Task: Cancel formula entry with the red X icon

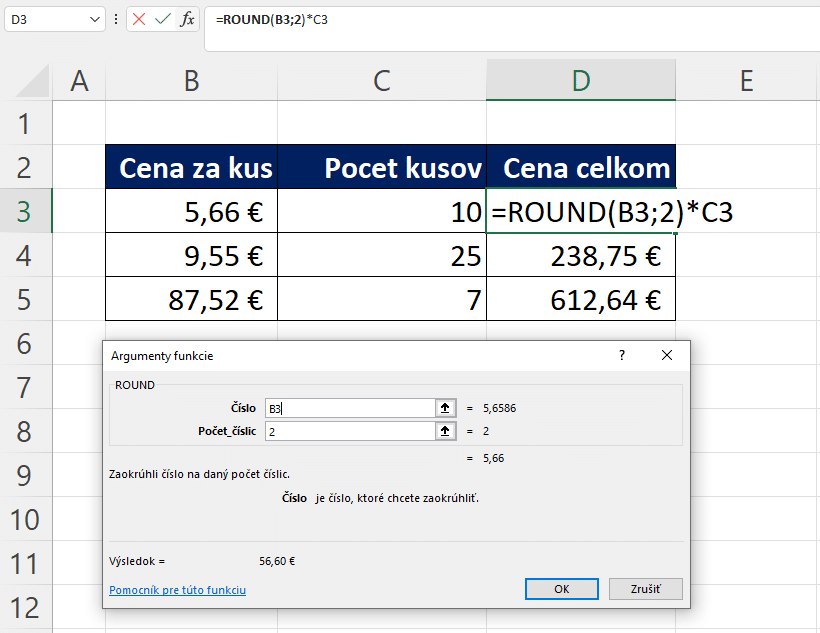Action: click(139, 19)
